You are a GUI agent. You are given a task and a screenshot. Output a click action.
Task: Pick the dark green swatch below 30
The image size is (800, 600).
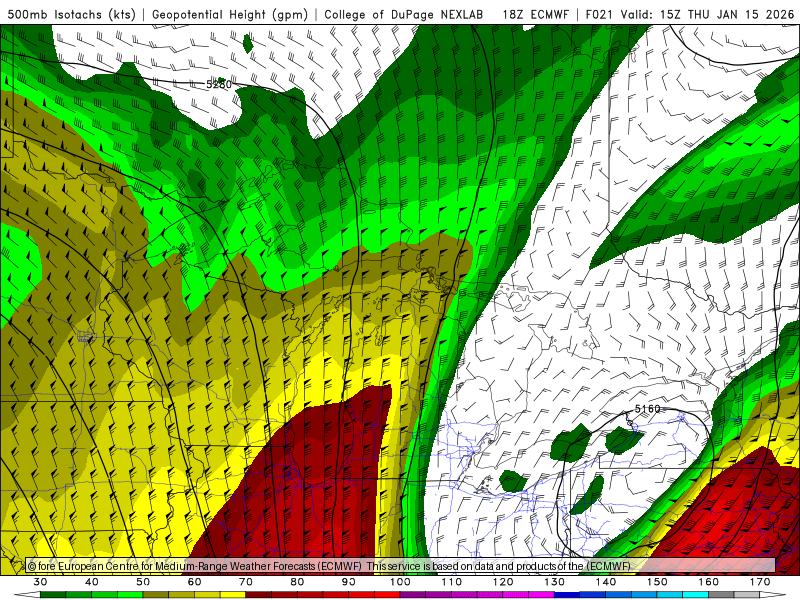click(x=53, y=595)
